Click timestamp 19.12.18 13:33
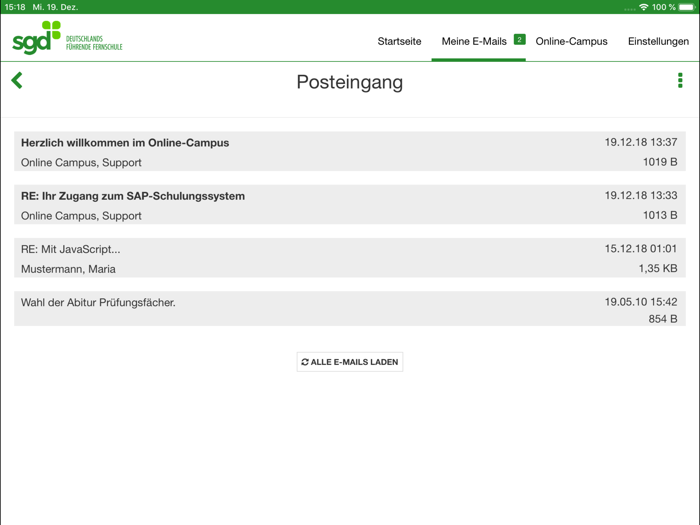 click(x=641, y=195)
